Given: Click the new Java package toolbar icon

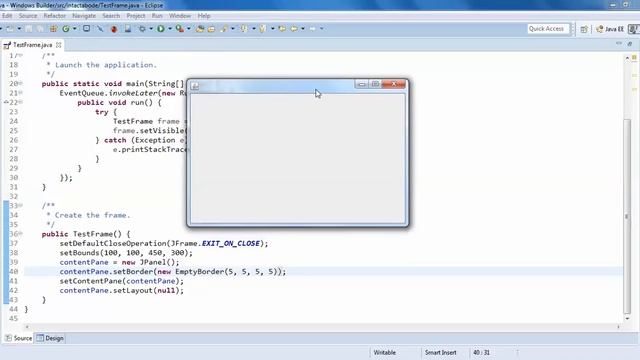Looking at the screenshot, I should pos(200,29).
